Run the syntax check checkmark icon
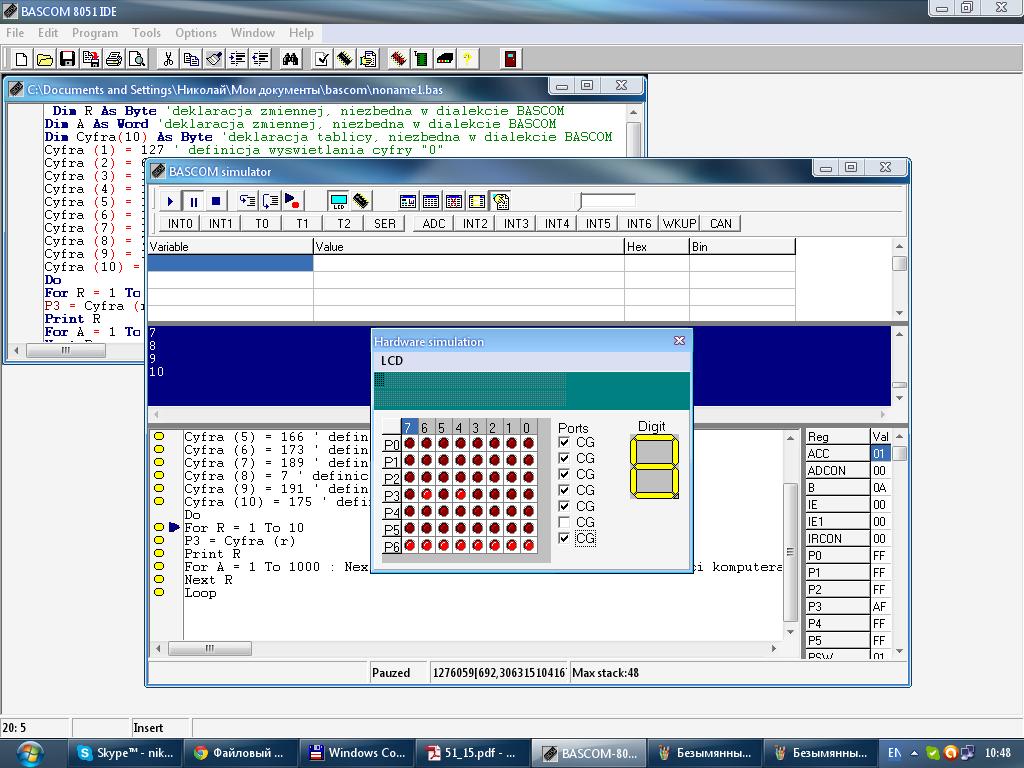This screenshot has height=768, width=1024. click(321, 59)
